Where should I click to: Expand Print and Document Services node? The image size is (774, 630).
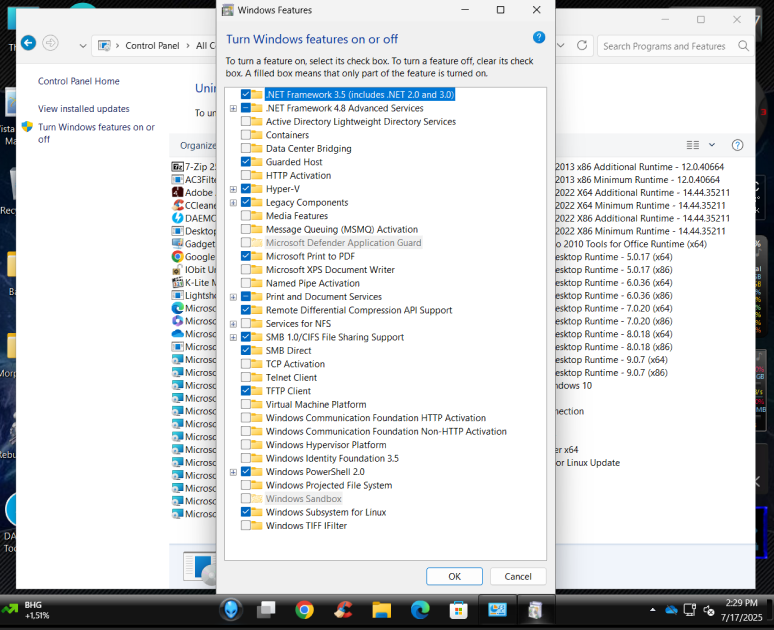233,297
